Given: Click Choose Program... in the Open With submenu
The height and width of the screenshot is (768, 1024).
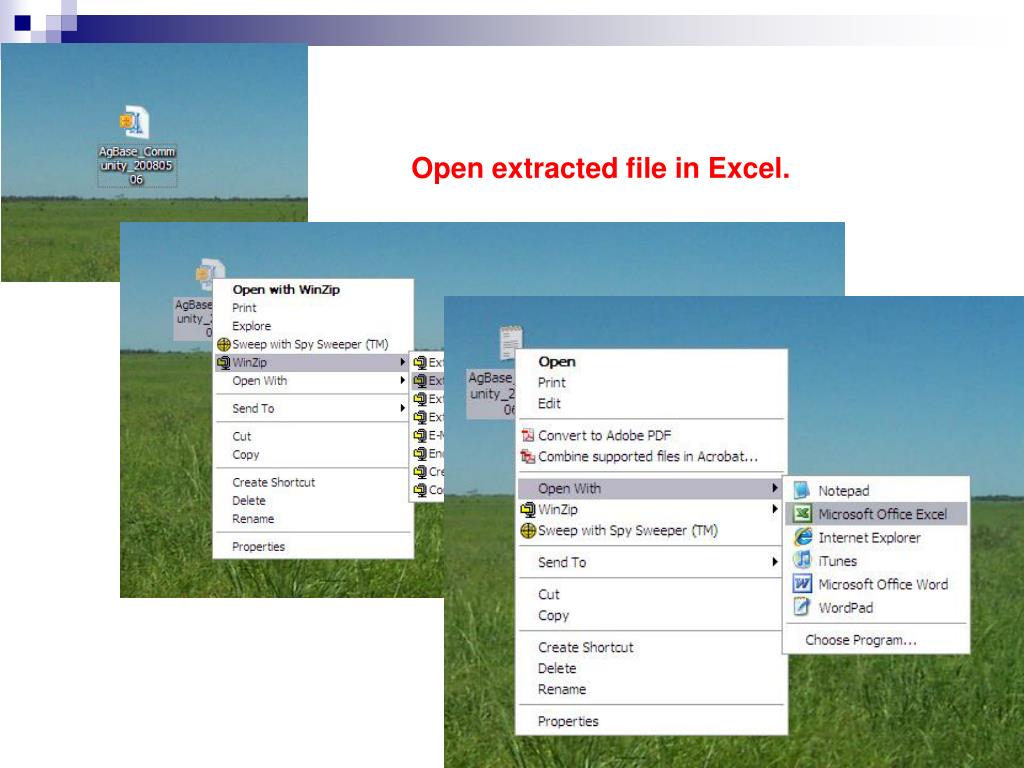Looking at the screenshot, I should coord(861,640).
